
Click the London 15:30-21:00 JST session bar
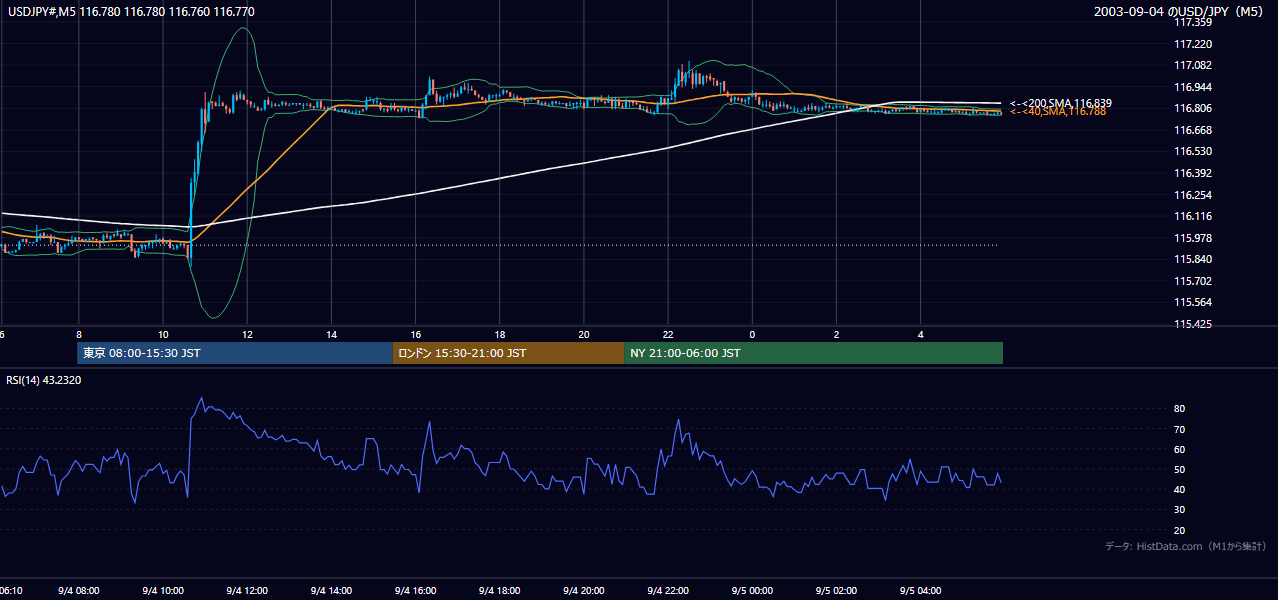pyautogui.click(x=508, y=353)
